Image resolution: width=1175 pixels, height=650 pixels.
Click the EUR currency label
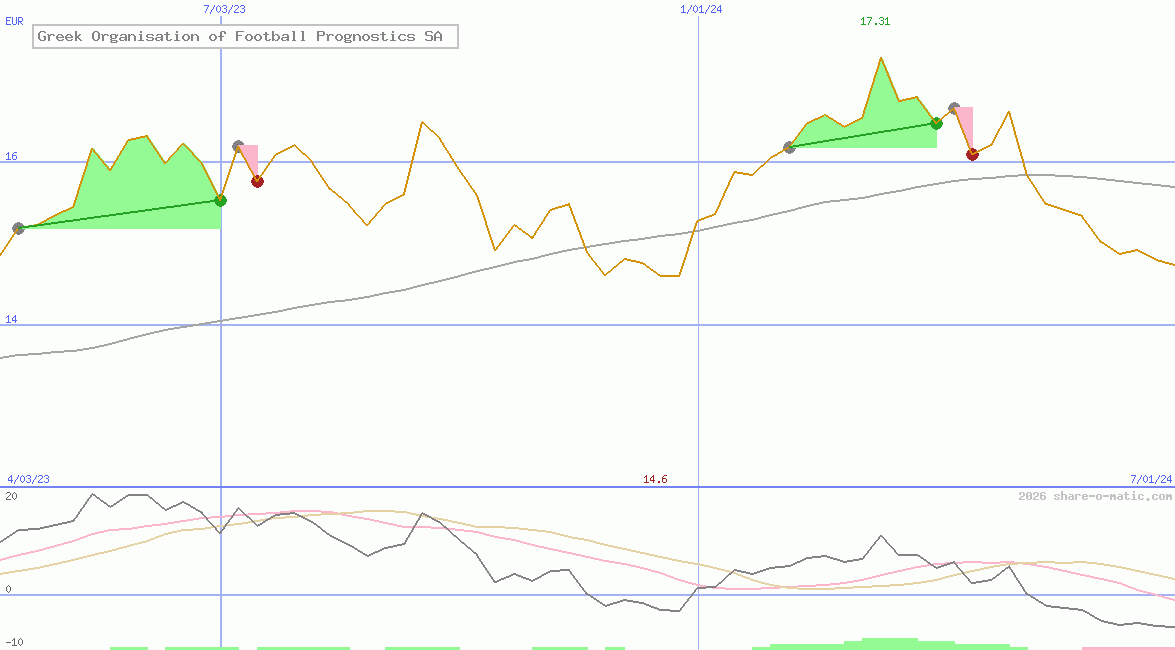[14, 21]
